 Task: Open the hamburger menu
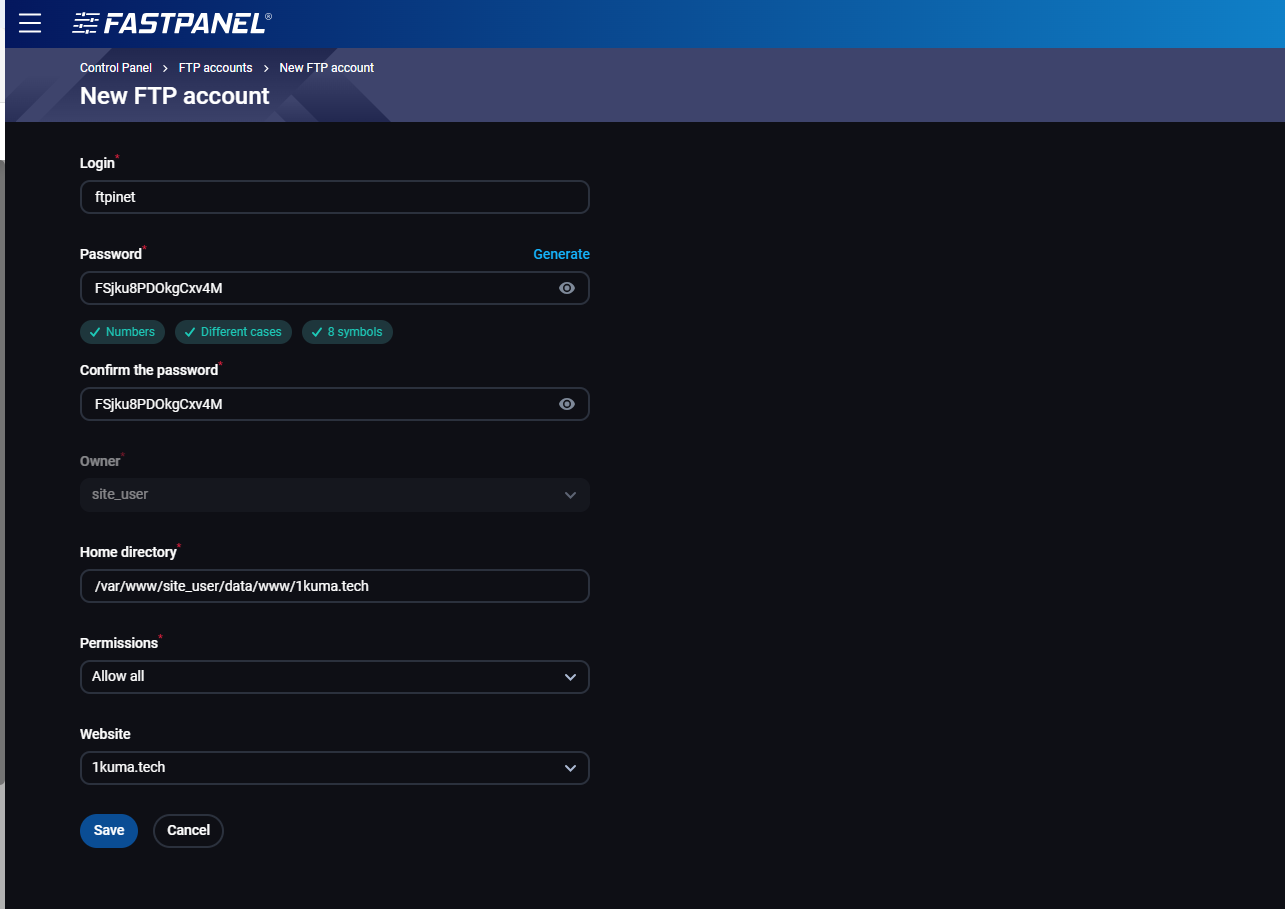30,23
